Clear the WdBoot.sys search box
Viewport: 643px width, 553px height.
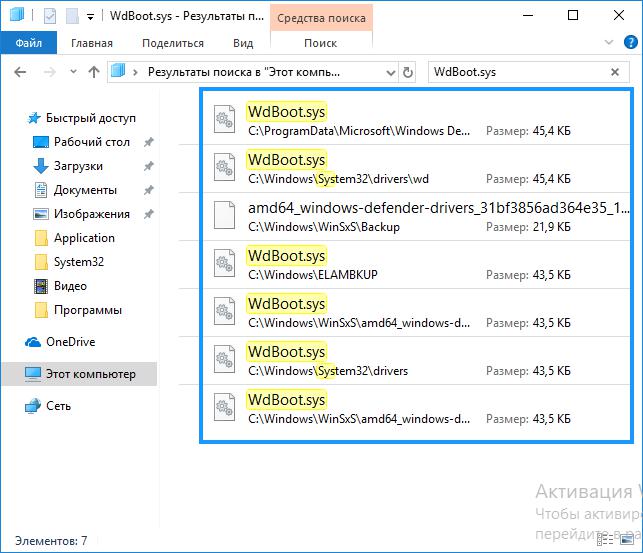coord(615,72)
